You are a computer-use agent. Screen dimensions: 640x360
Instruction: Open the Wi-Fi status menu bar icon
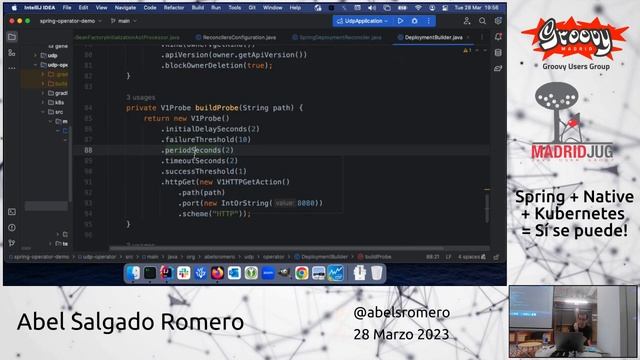click(x=418, y=7)
